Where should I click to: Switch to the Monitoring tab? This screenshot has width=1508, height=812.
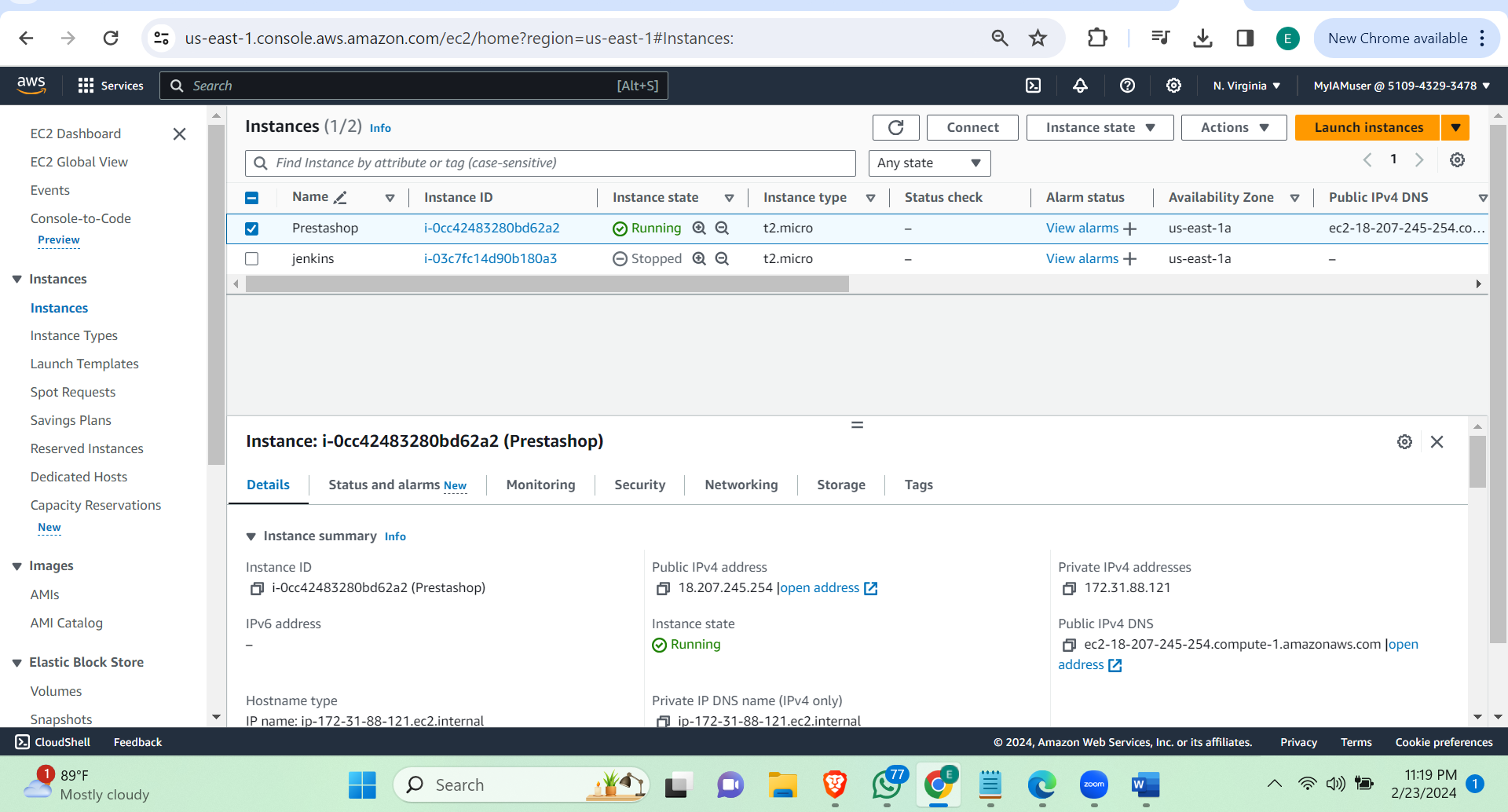click(540, 485)
